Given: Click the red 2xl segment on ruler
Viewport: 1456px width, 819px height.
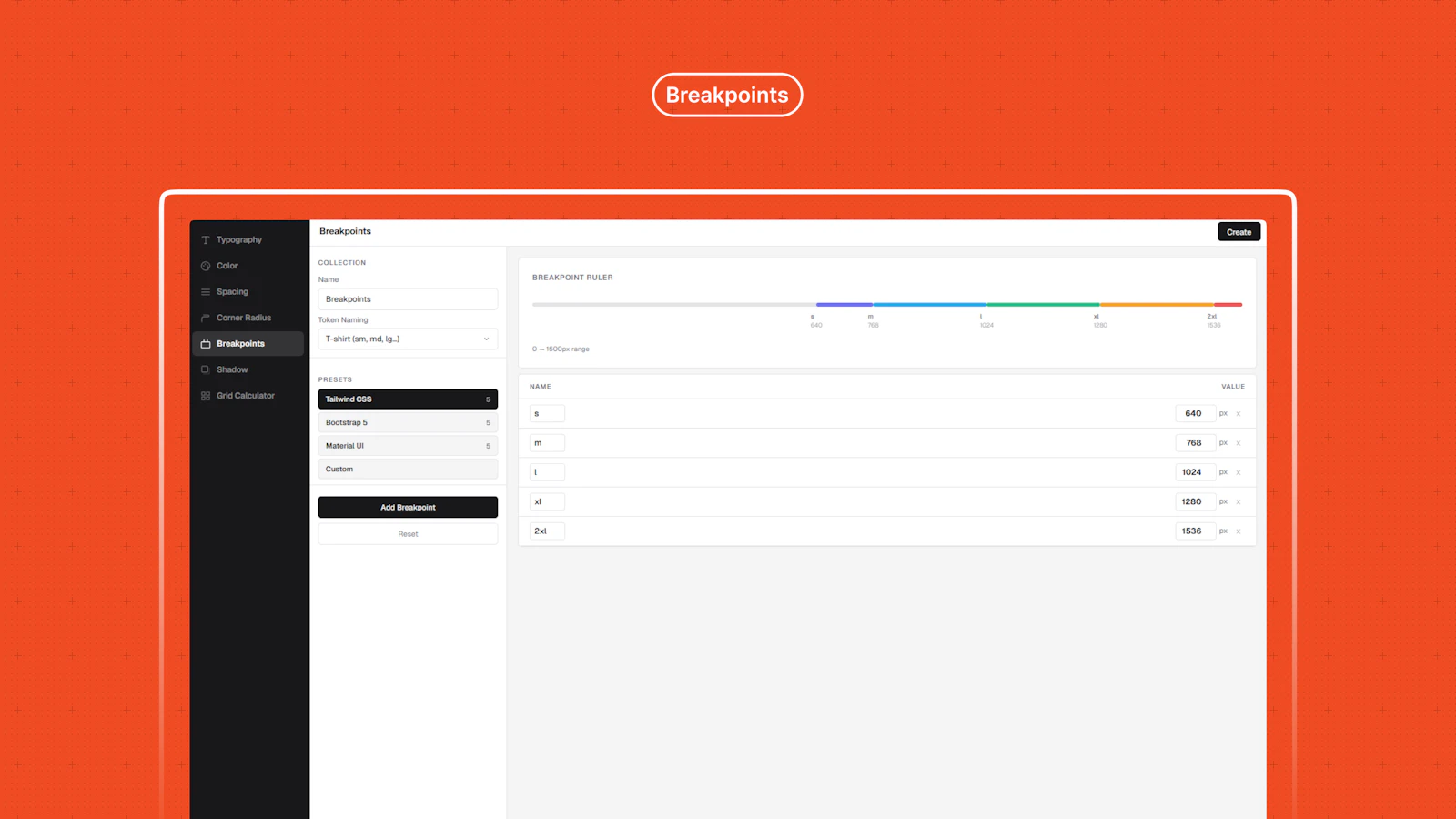Looking at the screenshot, I should (x=1228, y=305).
